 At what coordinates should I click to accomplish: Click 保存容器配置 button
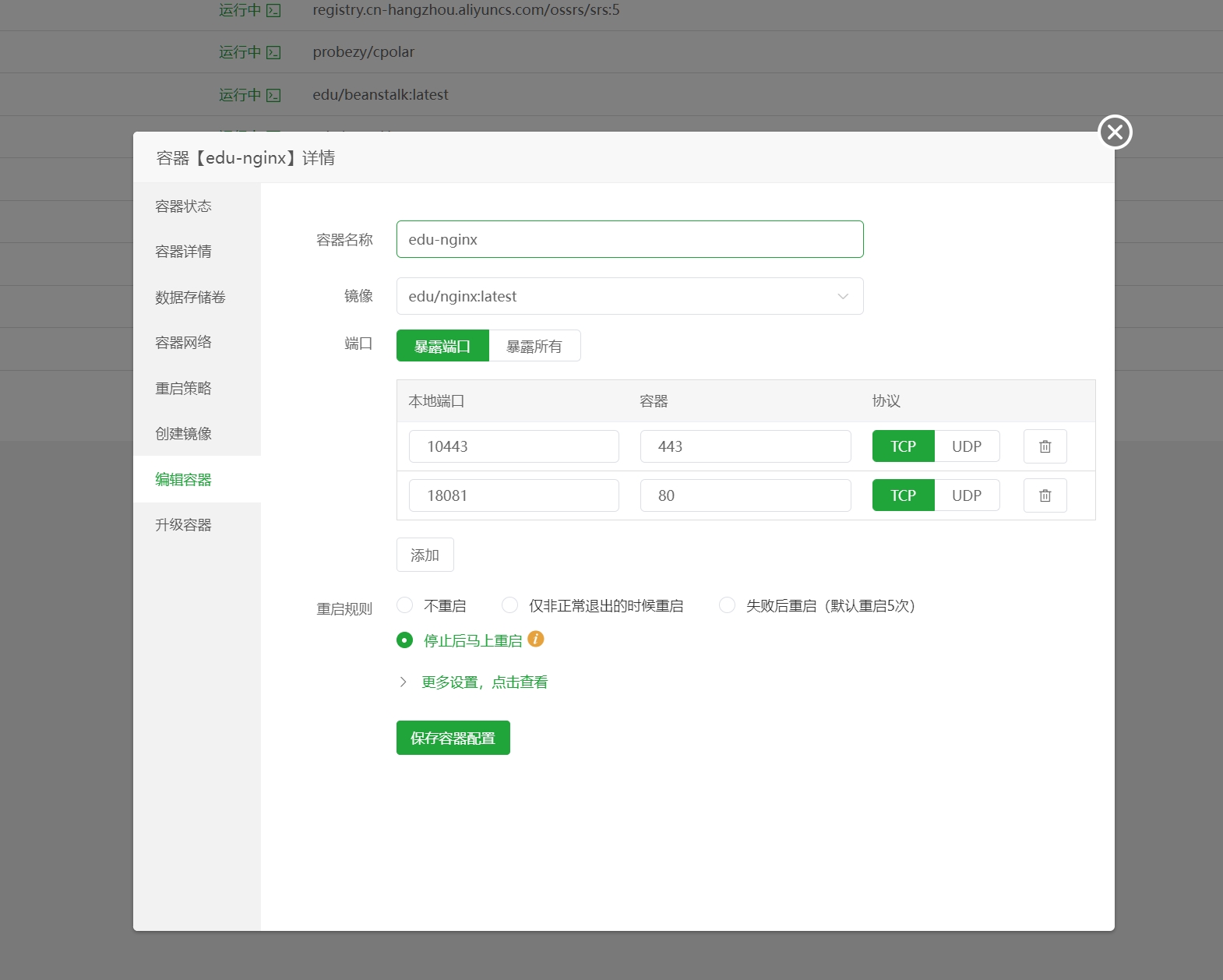coord(453,738)
